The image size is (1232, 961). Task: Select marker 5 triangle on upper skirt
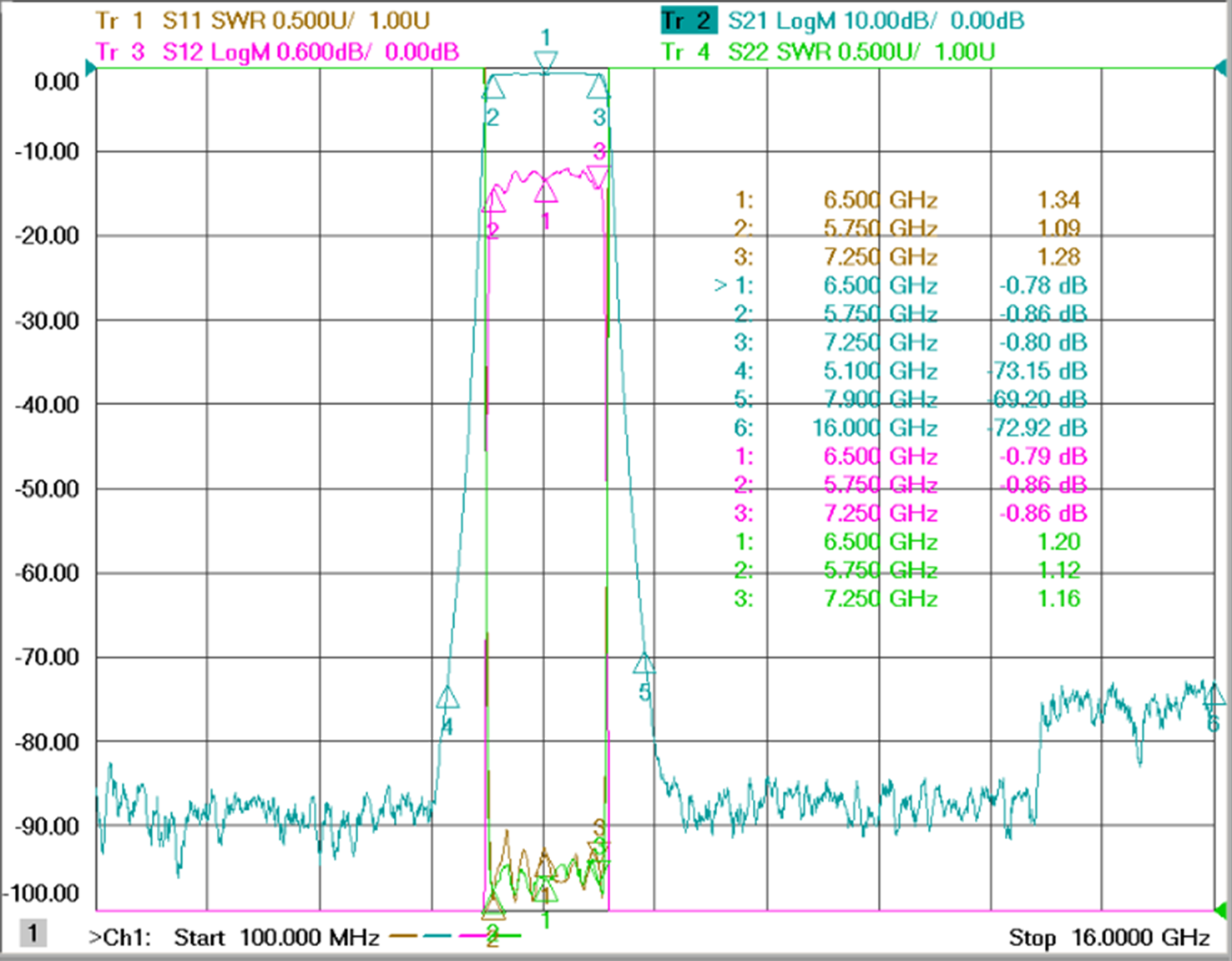pyautogui.click(x=644, y=663)
